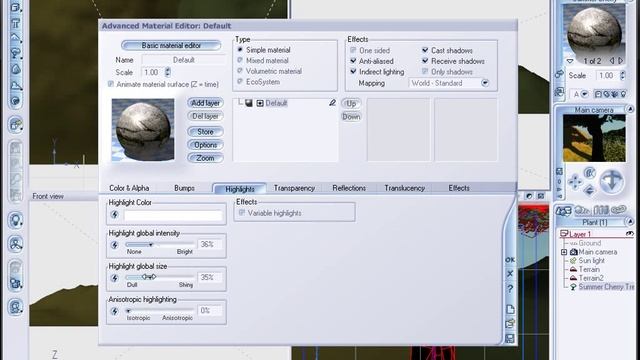Click the pencil edit icon on Default layer
This screenshot has width=640, height=360.
(x=332, y=103)
